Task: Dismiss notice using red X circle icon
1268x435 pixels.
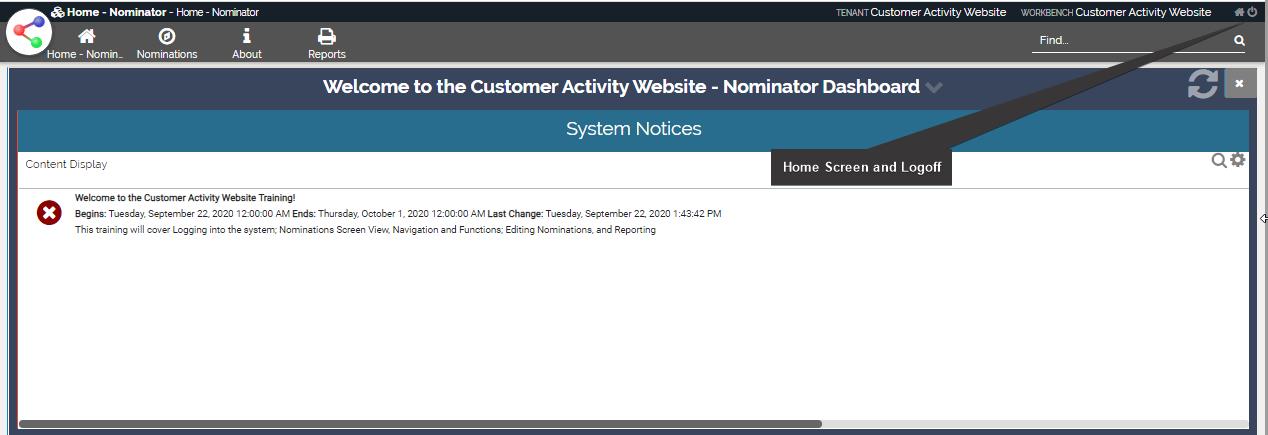Action: (x=49, y=213)
